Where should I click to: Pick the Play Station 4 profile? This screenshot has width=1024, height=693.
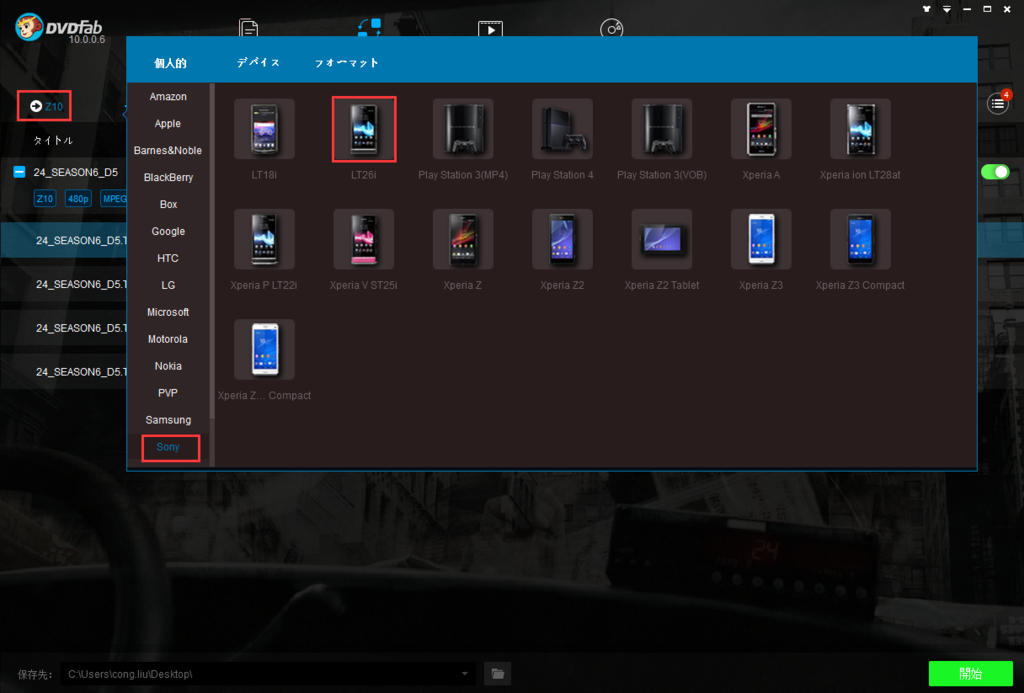point(562,129)
